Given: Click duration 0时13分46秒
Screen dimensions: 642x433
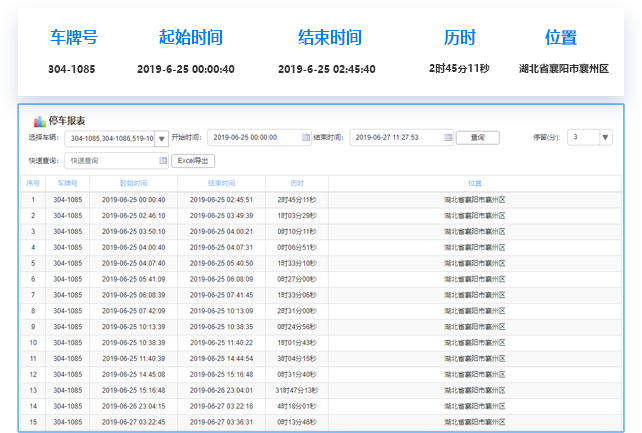Looking at the screenshot, I should tap(297, 422).
